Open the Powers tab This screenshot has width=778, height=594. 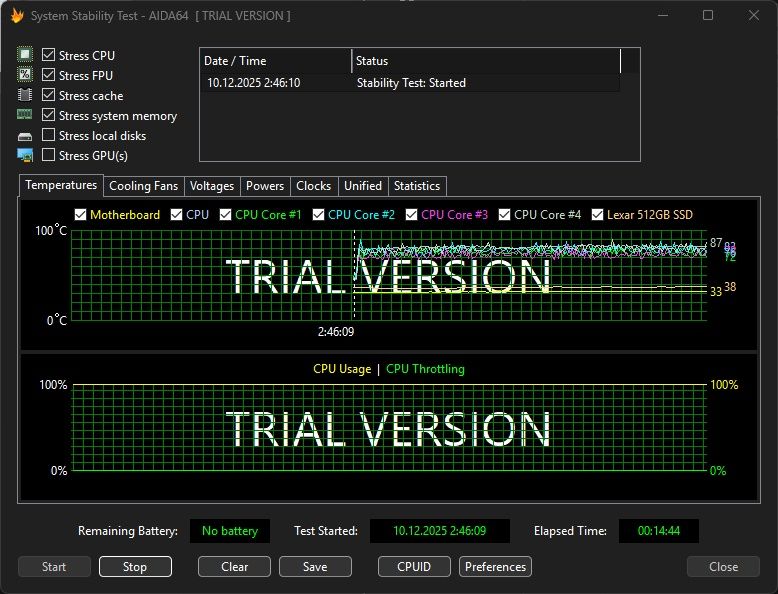click(265, 186)
